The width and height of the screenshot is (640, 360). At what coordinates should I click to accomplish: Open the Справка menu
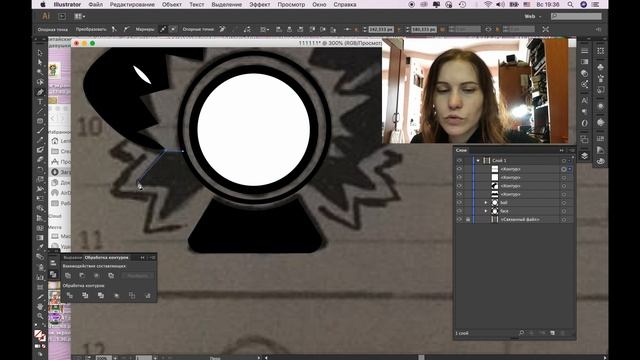coord(345,4)
